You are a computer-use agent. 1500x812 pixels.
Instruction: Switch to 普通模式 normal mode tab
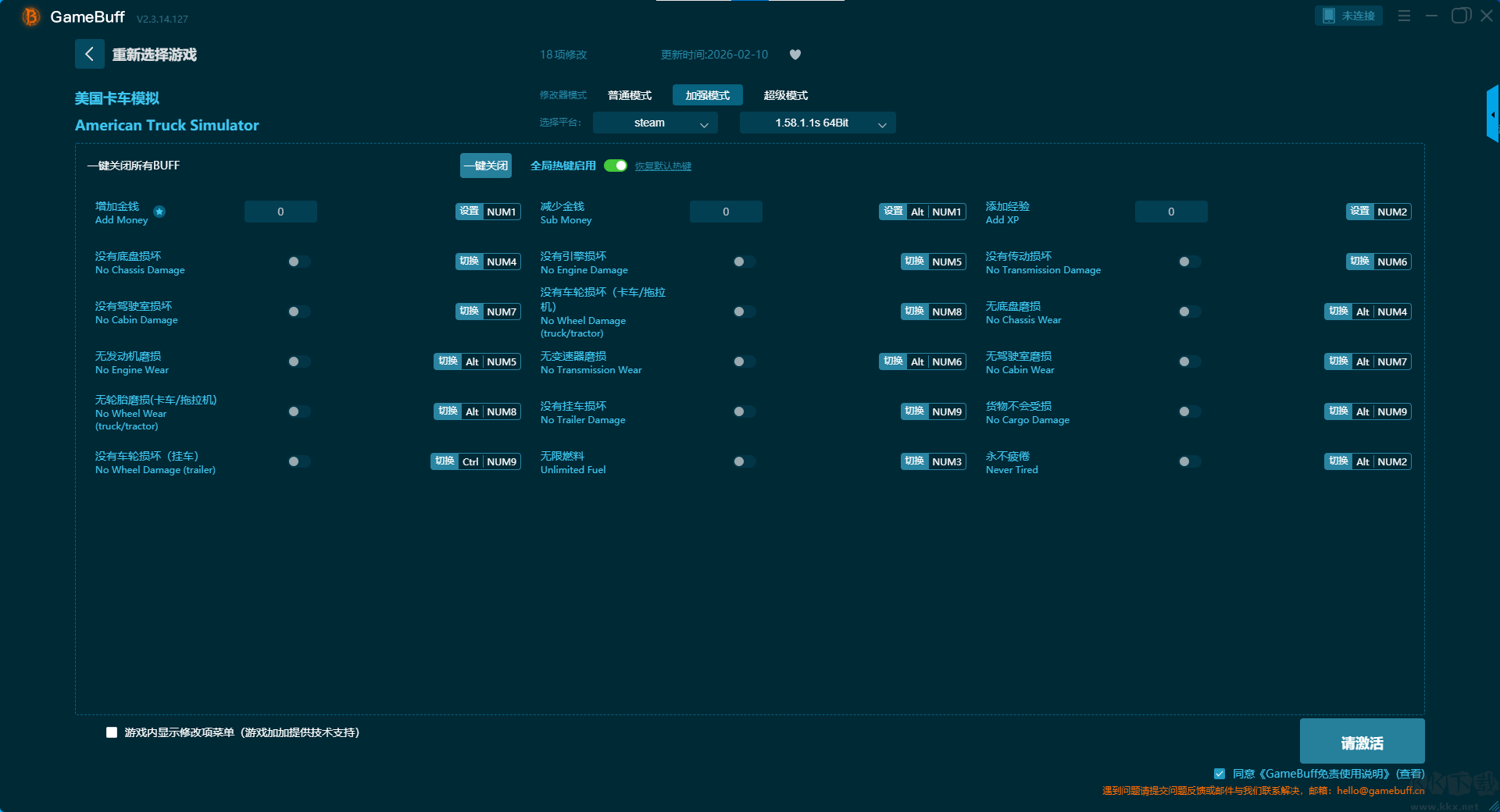pyautogui.click(x=630, y=95)
